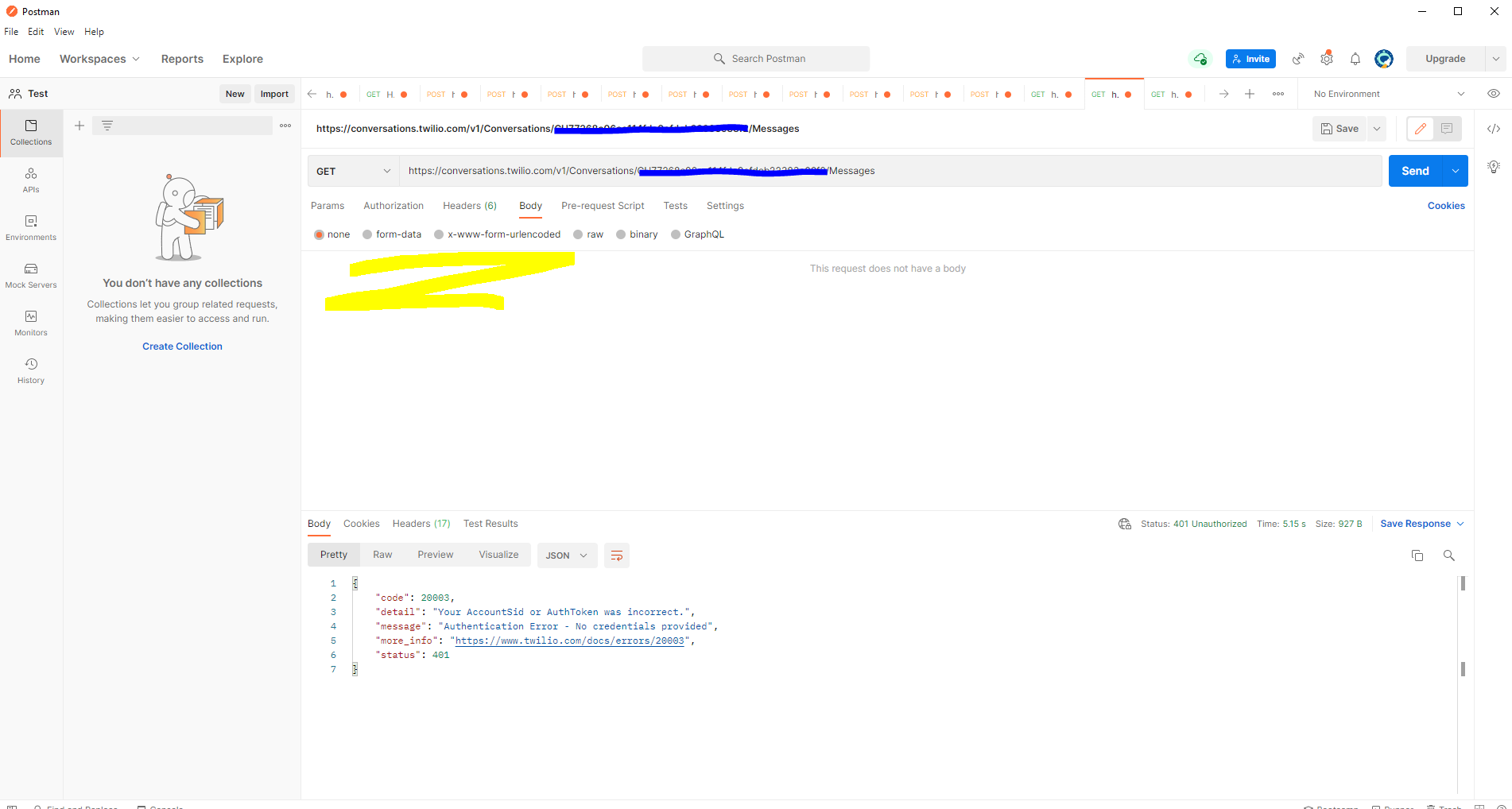
Task: Open the collections panel three-dot options
Action: point(285,126)
